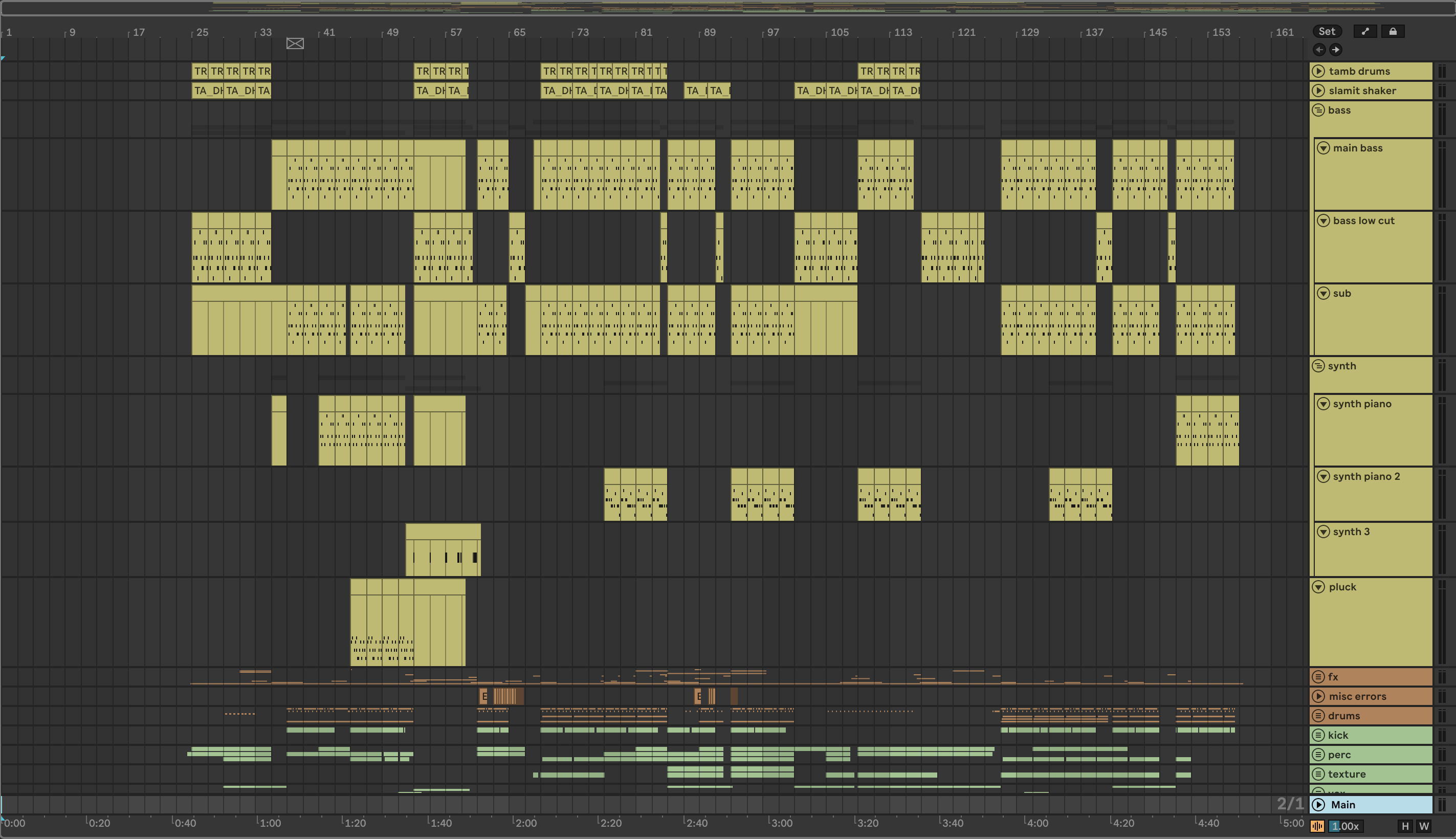1456x839 pixels.
Task: Jump to the previous locator arrow
Action: tap(1319, 50)
